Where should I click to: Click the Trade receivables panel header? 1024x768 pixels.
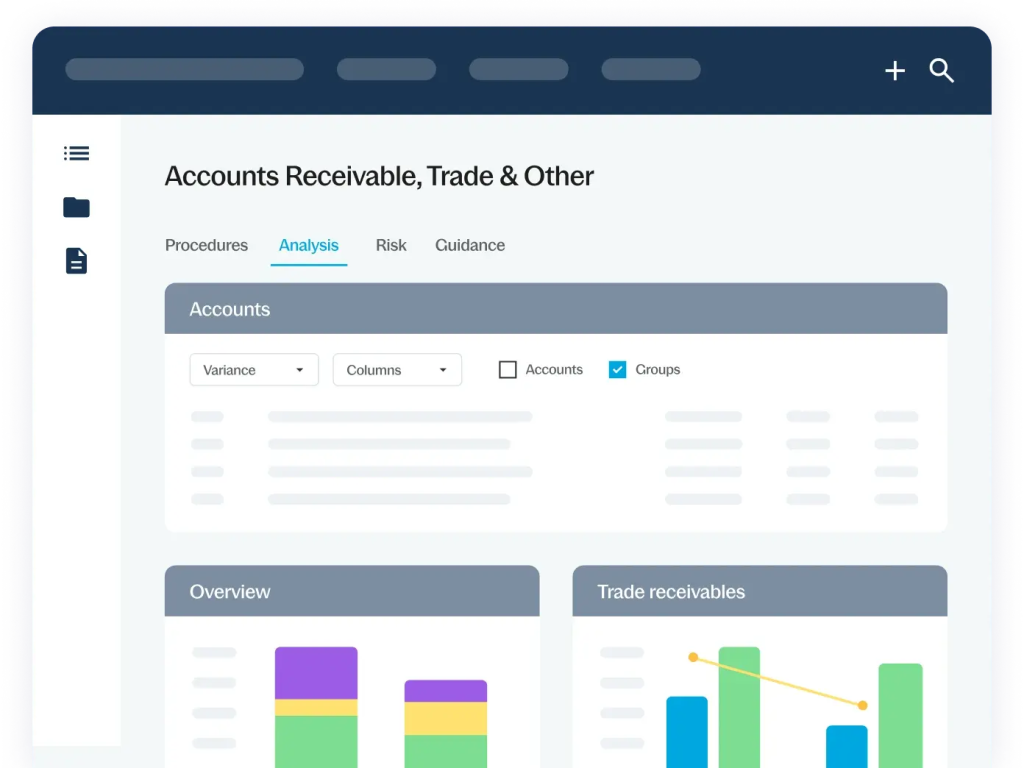pyautogui.click(x=759, y=591)
